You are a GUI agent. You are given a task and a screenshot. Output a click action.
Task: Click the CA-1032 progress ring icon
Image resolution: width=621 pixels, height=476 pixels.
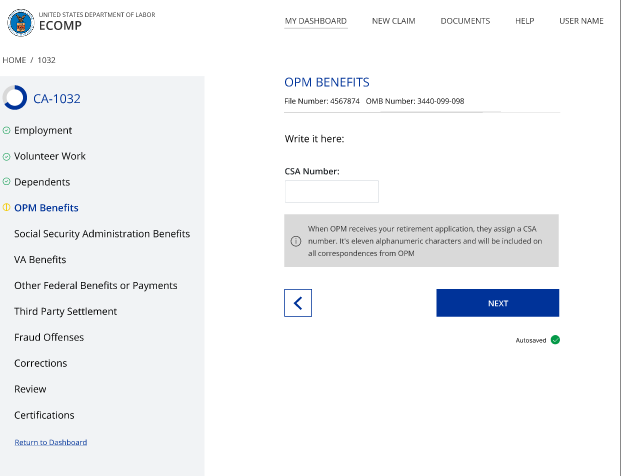point(15,98)
